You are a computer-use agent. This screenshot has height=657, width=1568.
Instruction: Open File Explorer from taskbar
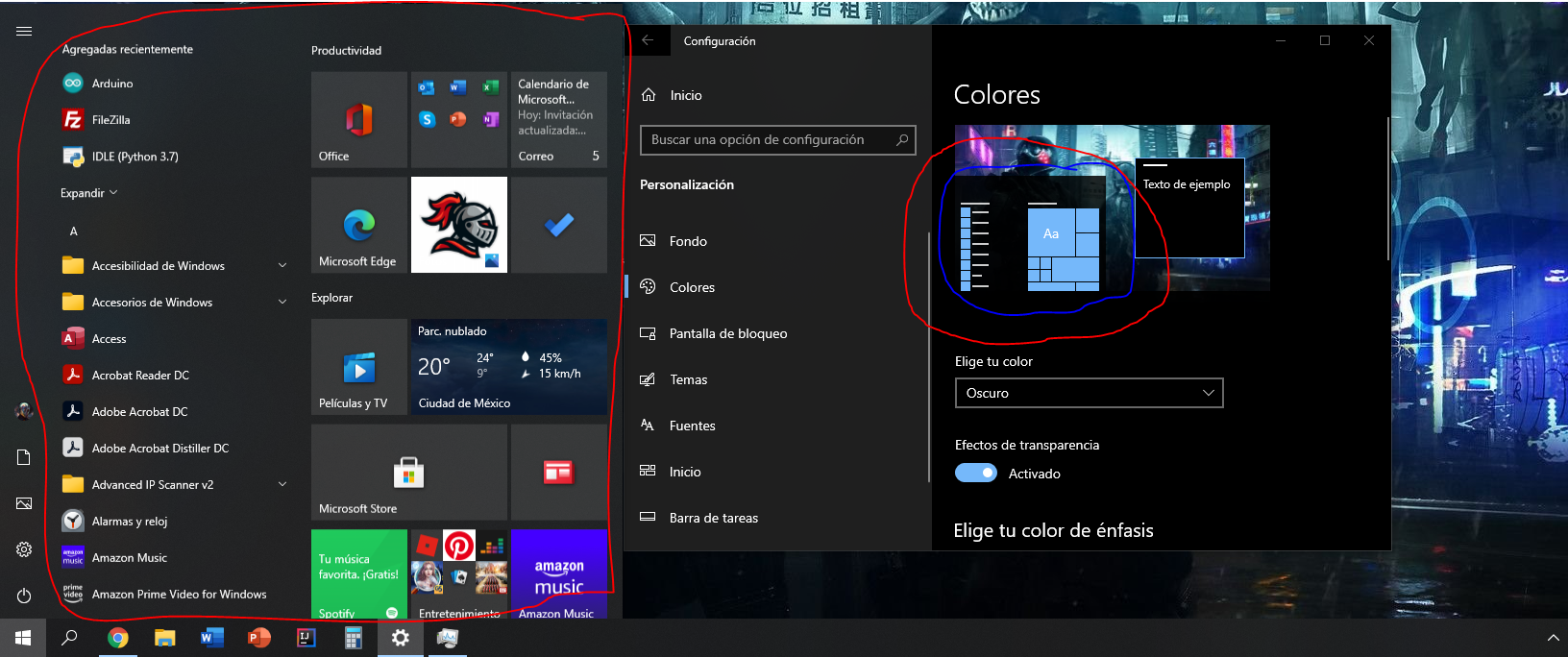[x=165, y=638]
